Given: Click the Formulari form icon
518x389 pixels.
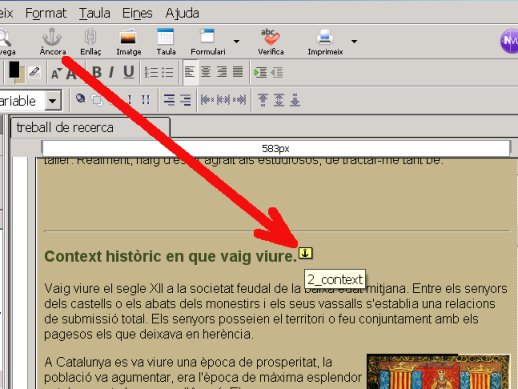Looking at the screenshot, I should (x=208, y=41).
